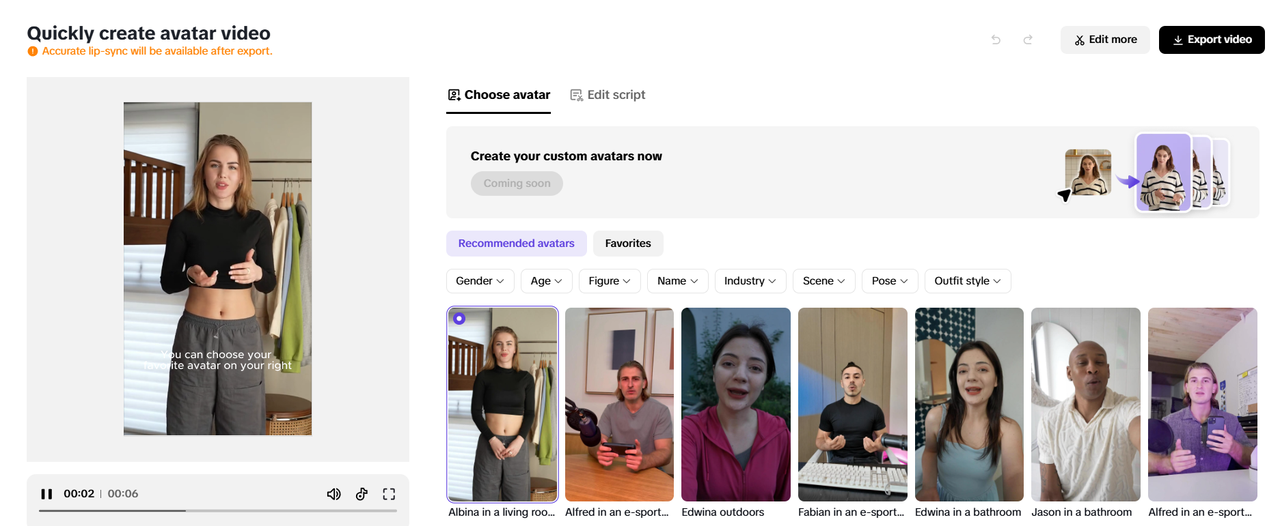Enter fullscreen preview mode
Image resolution: width=1280 pixels, height=526 pixels.
(x=389, y=494)
